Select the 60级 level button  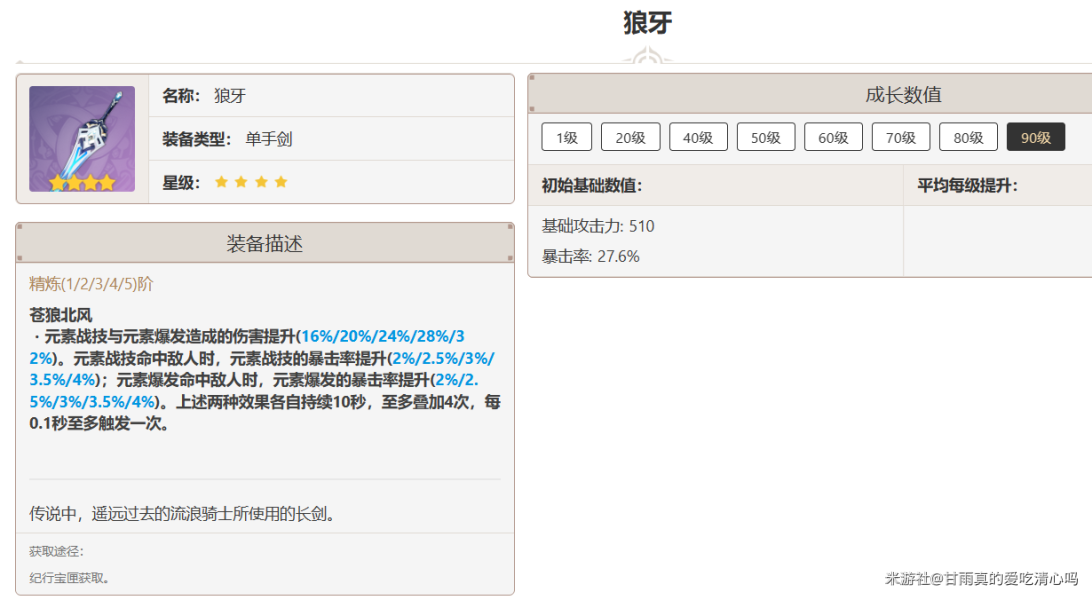[x=833, y=138]
